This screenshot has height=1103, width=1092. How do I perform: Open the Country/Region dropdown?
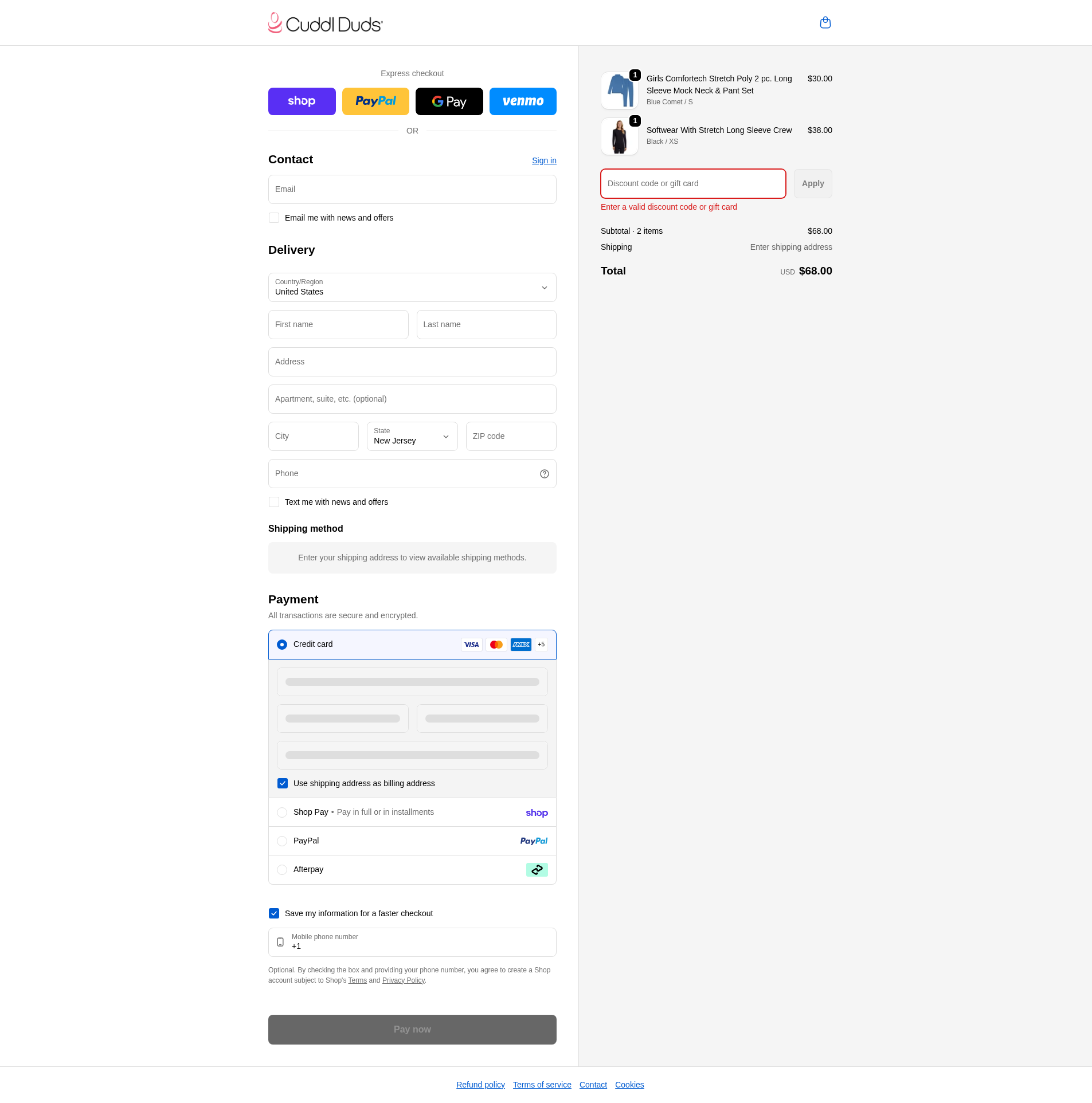point(412,288)
